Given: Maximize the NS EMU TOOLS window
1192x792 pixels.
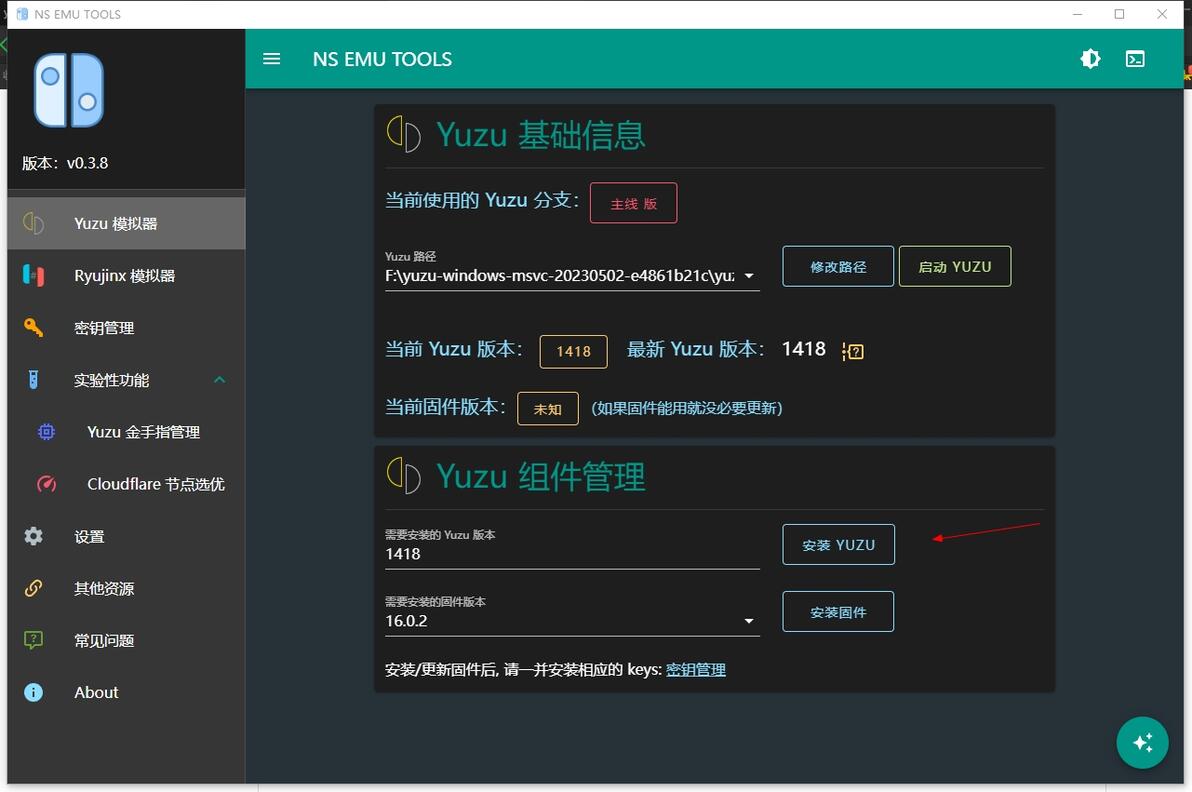Looking at the screenshot, I should pos(1119,14).
